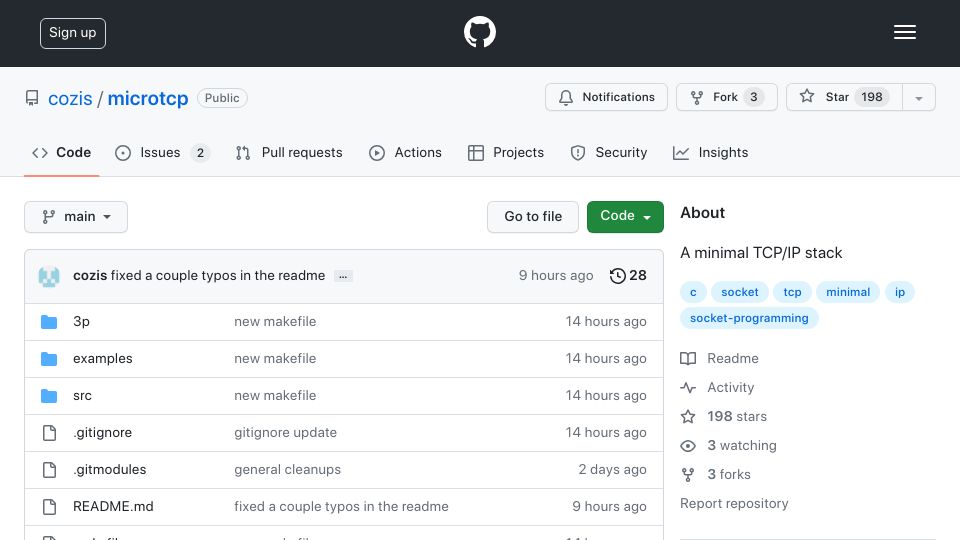Open the 'general cleanups' commit link
The width and height of the screenshot is (960, 540).
pos(287,470)
